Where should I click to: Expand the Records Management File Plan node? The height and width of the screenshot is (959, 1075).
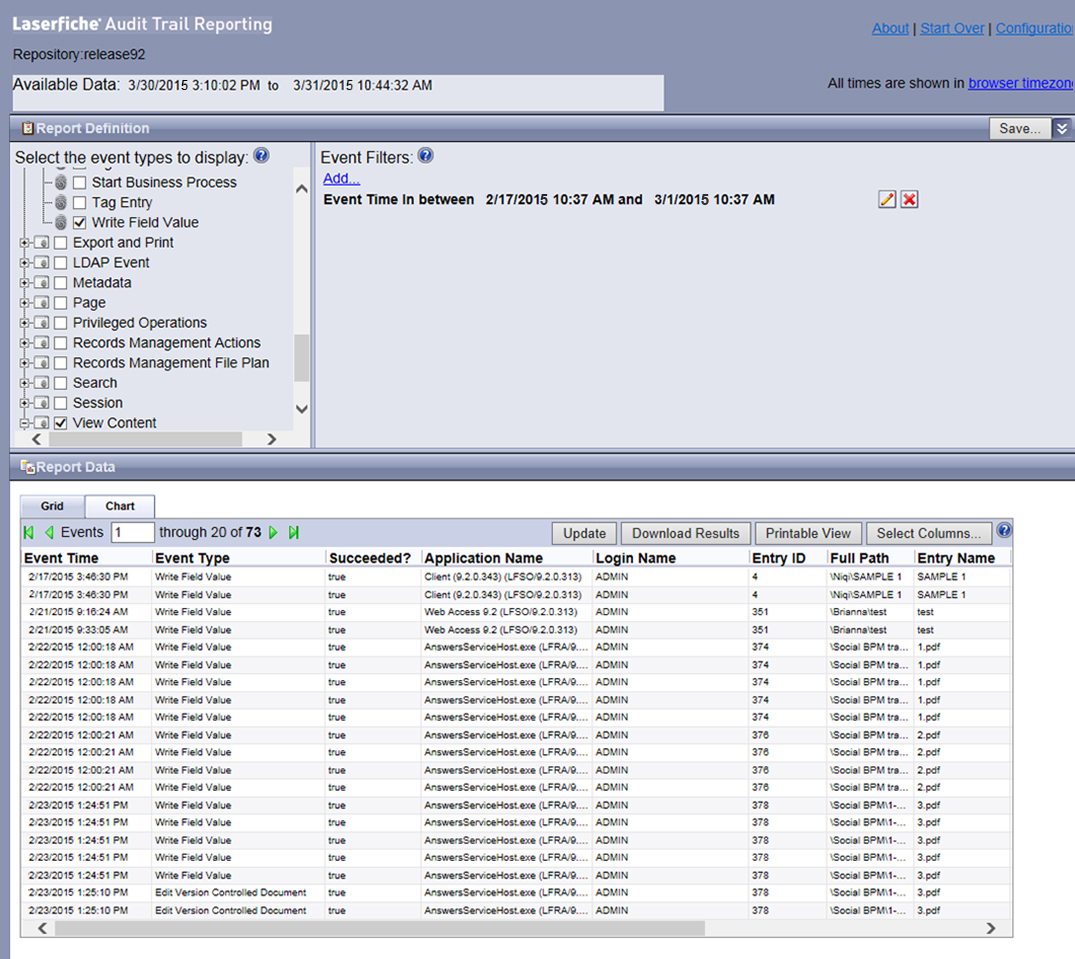click(25, 363)
